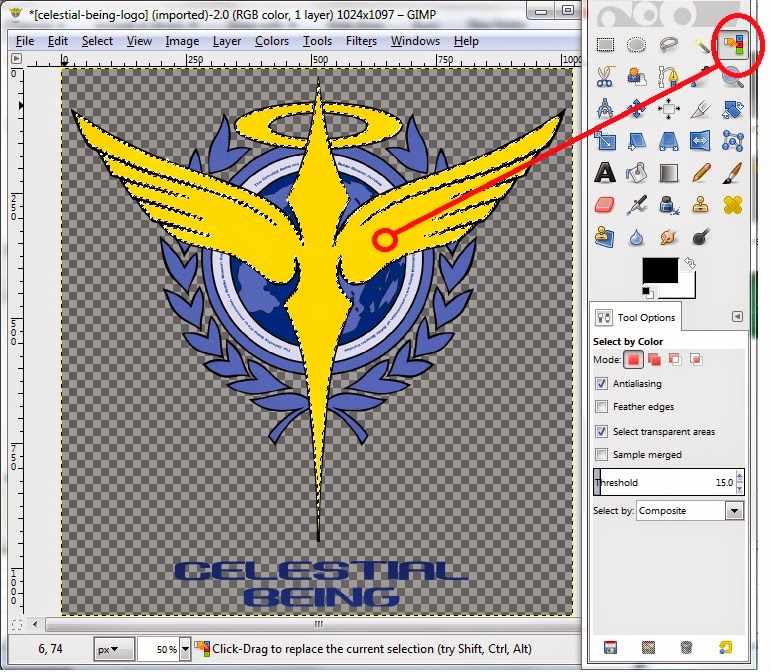
Task: Set mode to add to selection
Action: point(654,360)
